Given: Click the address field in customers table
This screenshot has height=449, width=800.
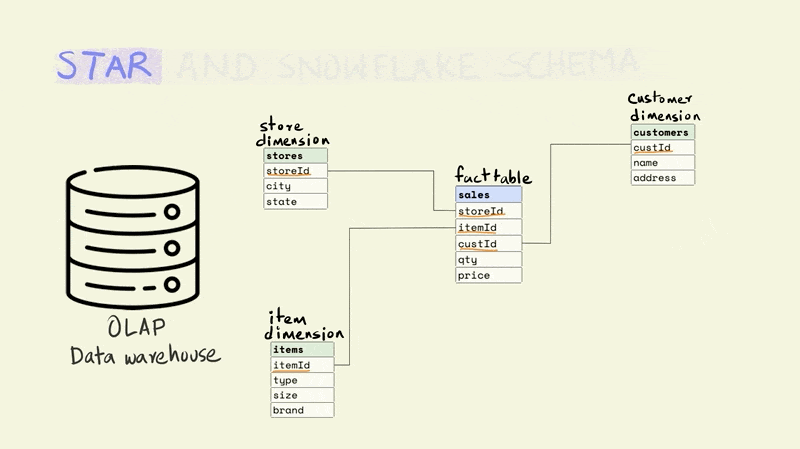Looking at the screenshot, I should [x=662, y=178].
